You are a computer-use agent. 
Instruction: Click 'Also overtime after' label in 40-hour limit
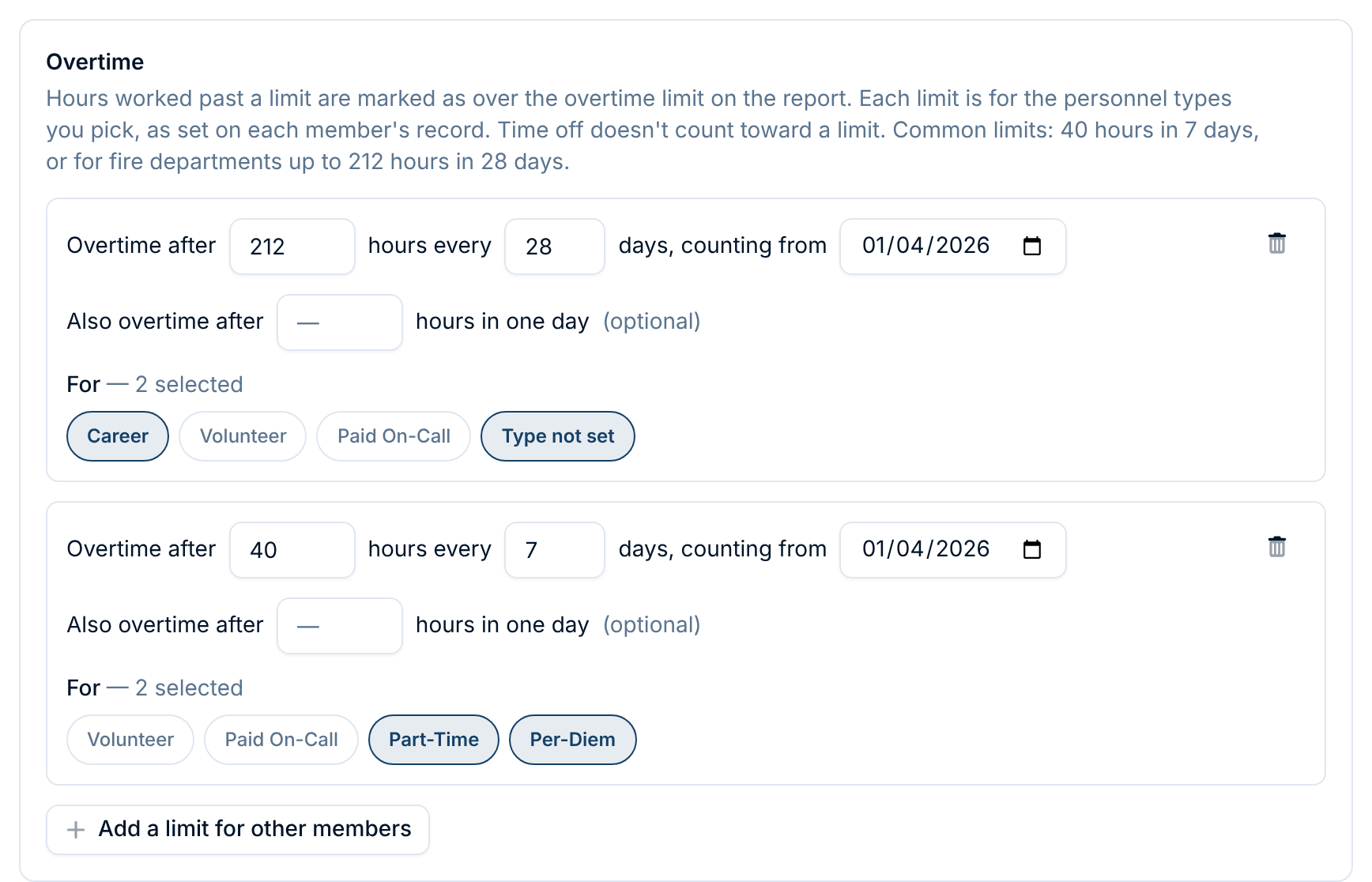click(x=165, y=625)
